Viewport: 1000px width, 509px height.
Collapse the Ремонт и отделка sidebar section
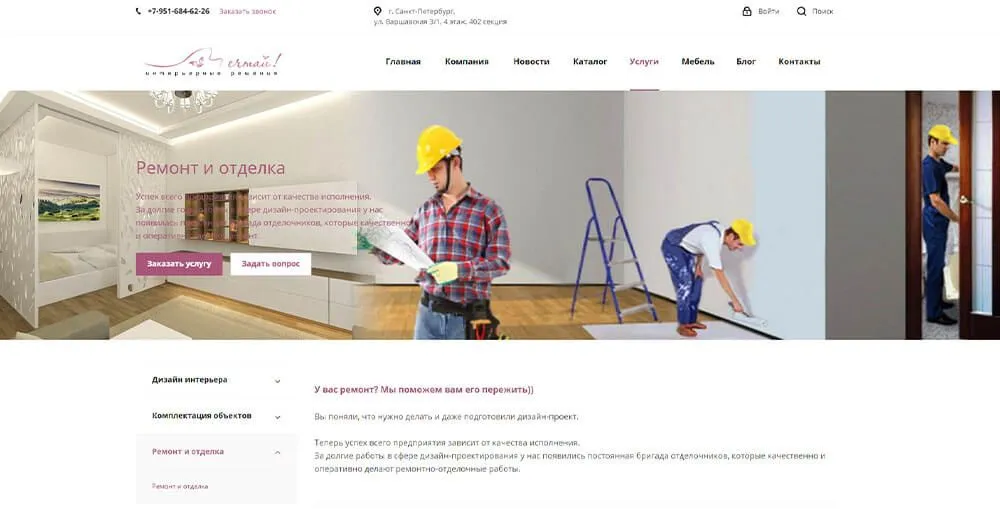point(216,452)
